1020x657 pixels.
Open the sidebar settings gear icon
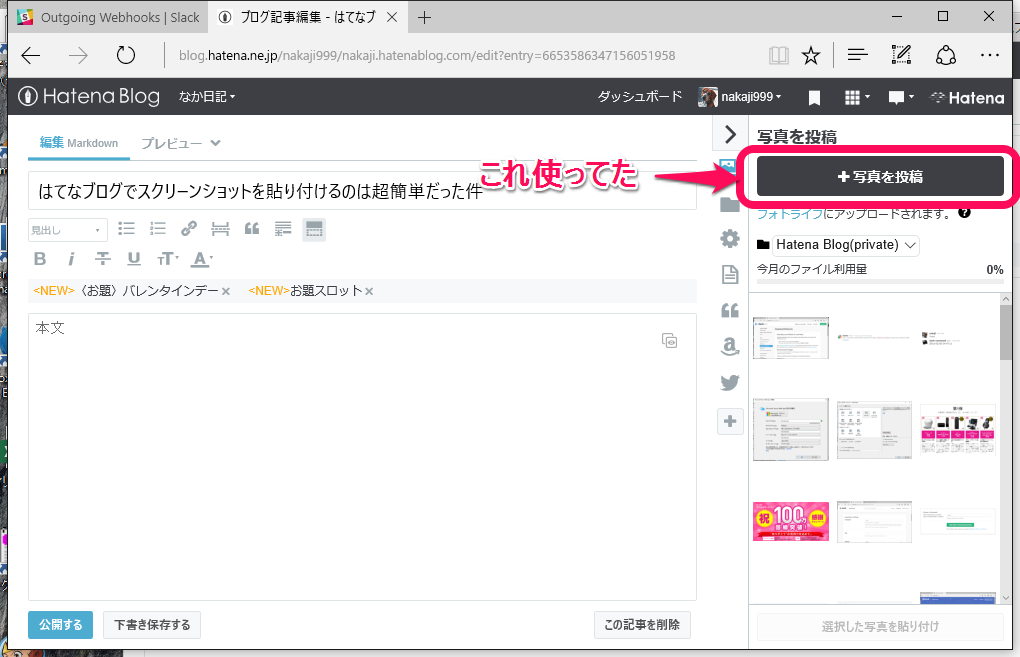[729, 238]
